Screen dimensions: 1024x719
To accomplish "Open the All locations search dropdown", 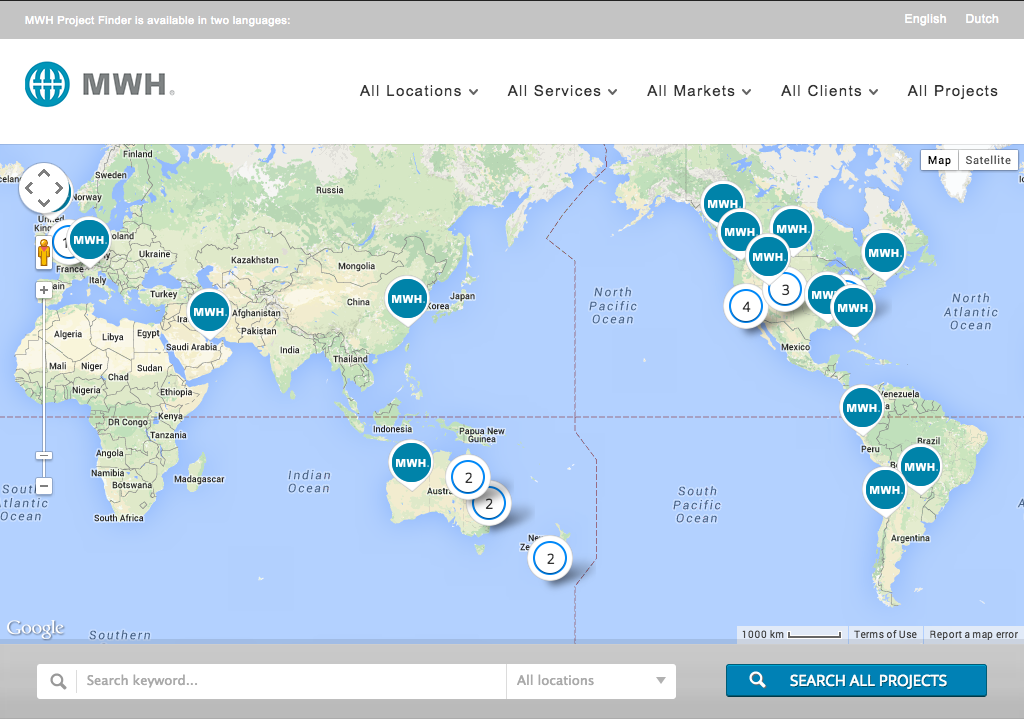I will [x=590, y=681].
